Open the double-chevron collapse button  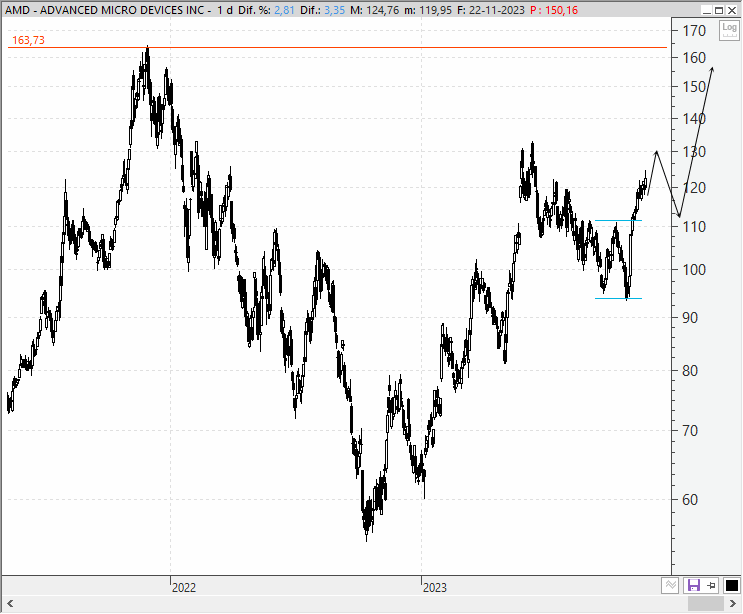pos(671,586)
